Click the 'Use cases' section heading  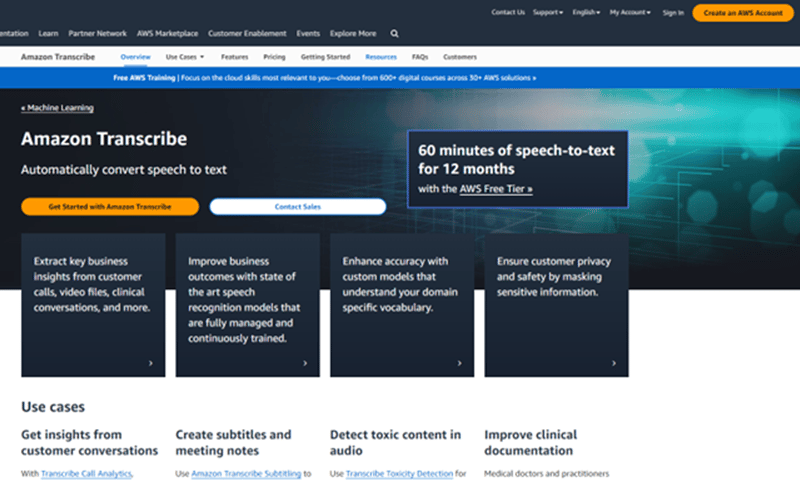tap(53, 407)
